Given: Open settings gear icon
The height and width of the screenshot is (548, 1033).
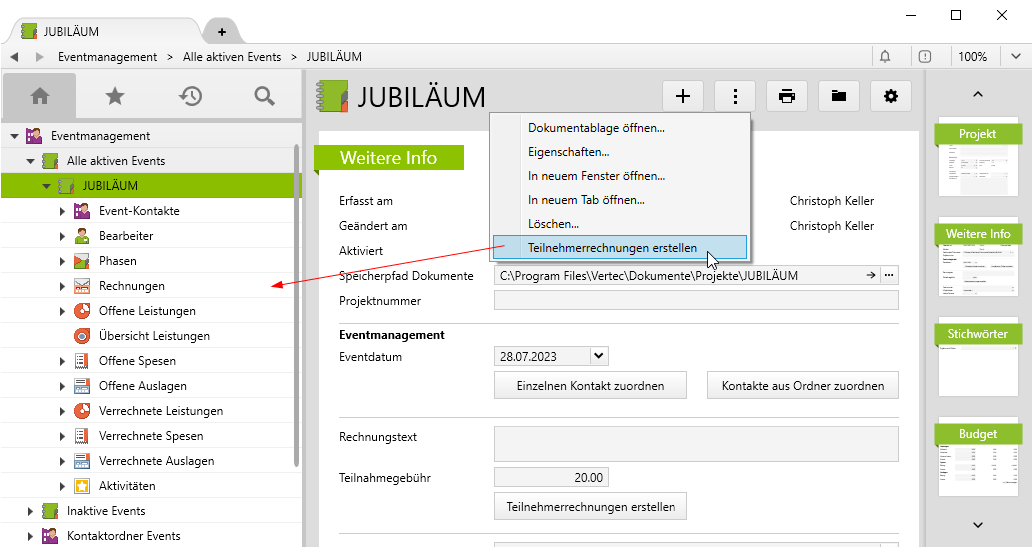Looking at the screenshot, I should coord(891,96).
